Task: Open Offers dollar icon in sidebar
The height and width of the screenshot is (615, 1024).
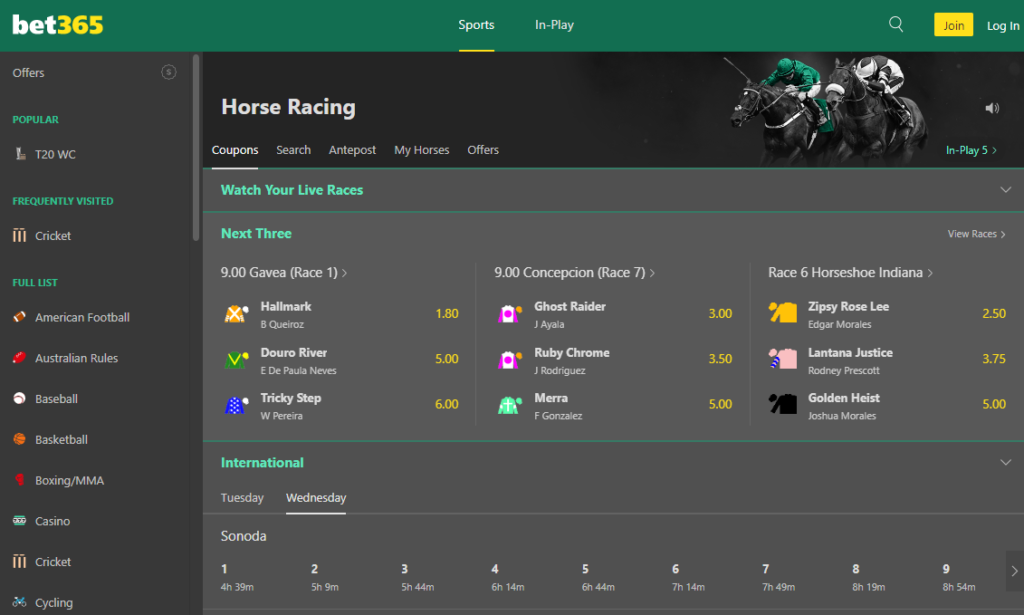Action: coord(169,72)
